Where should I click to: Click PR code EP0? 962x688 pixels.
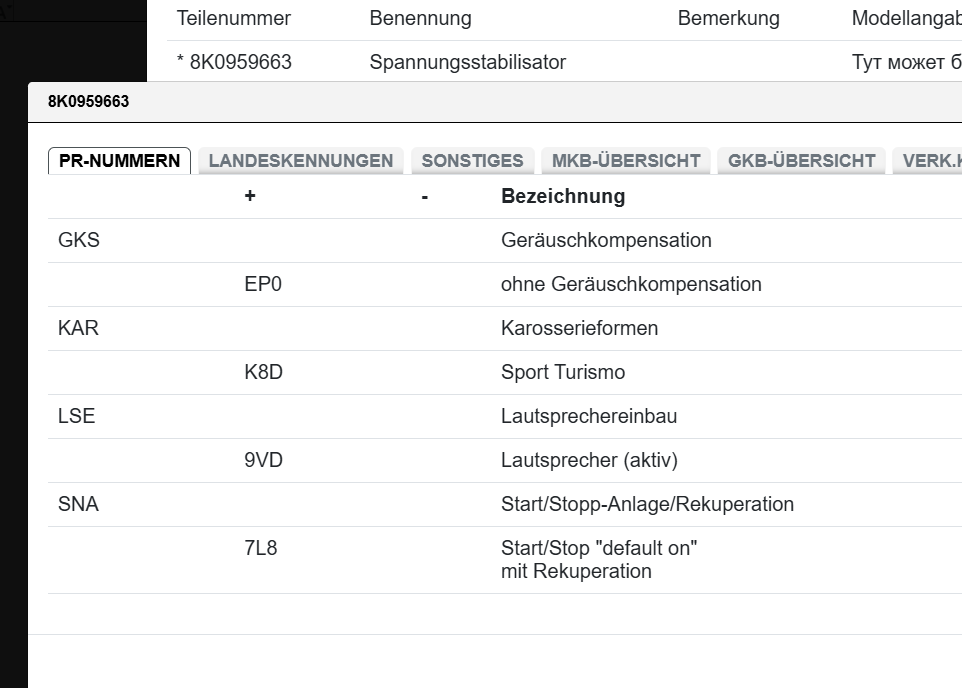263,284
